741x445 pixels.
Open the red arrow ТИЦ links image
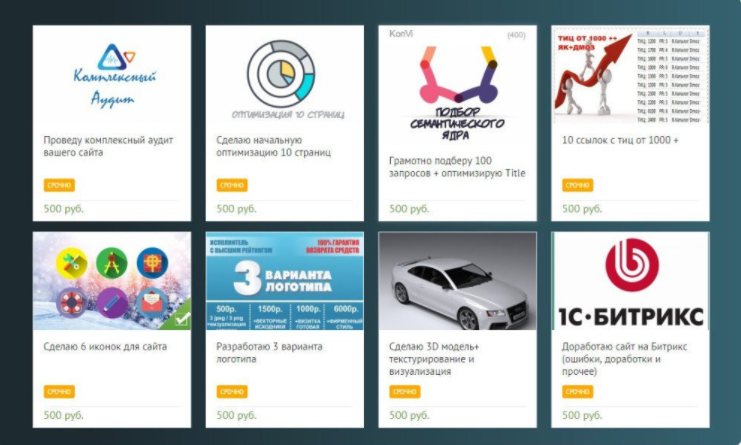630,76
